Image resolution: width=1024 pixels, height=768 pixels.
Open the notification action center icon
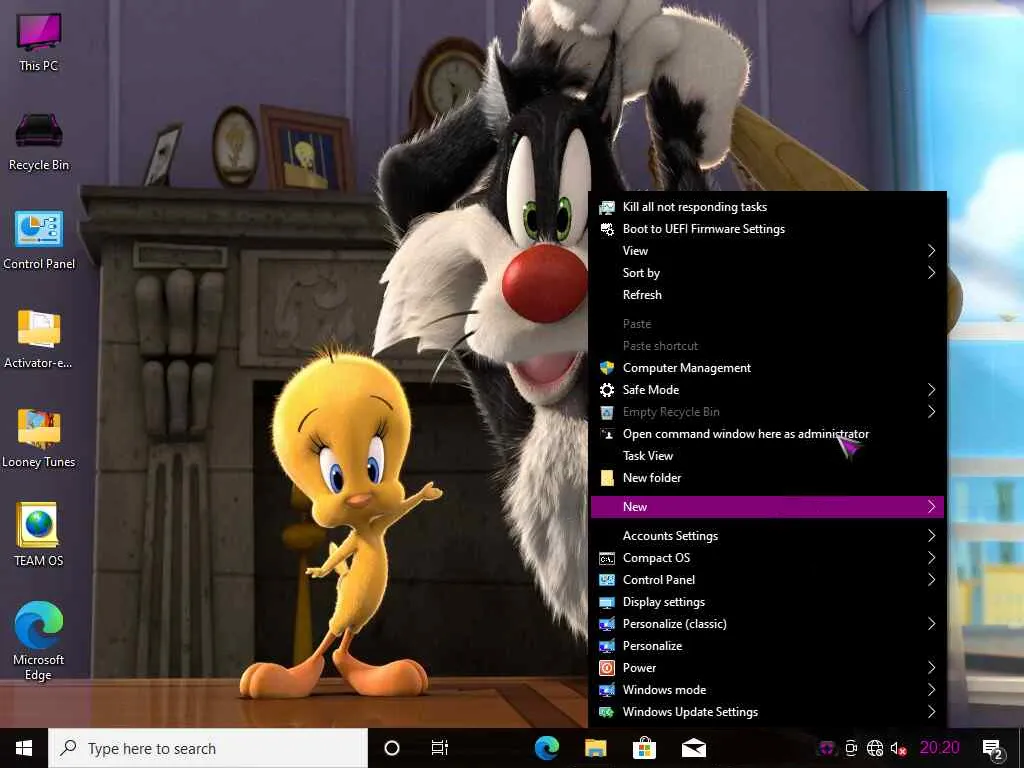click(x=992, y=748)
